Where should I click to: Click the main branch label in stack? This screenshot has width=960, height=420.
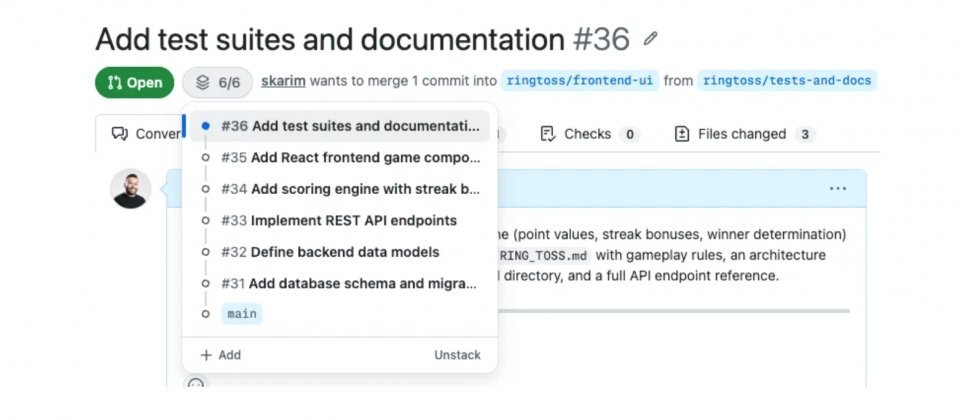[x=241, y=314]
